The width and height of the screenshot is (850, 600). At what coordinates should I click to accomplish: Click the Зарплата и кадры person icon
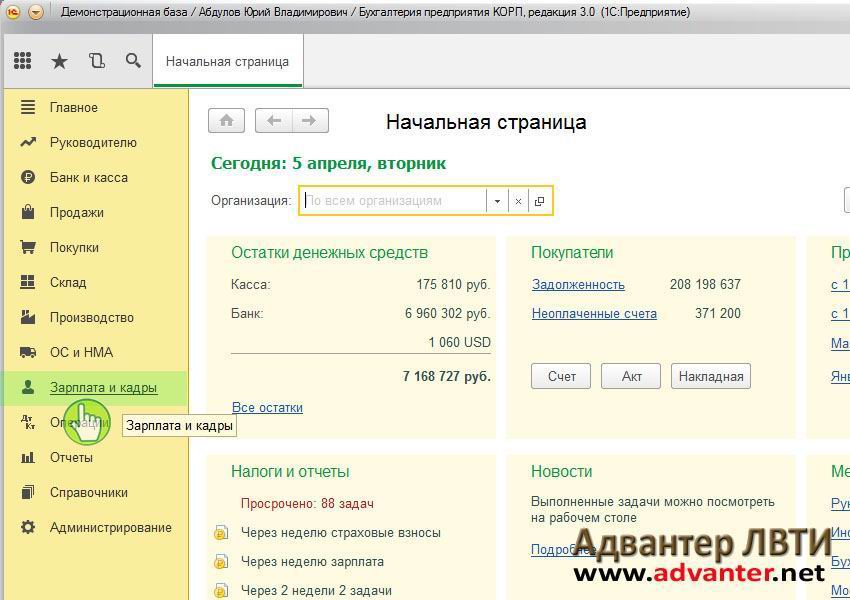28,387
